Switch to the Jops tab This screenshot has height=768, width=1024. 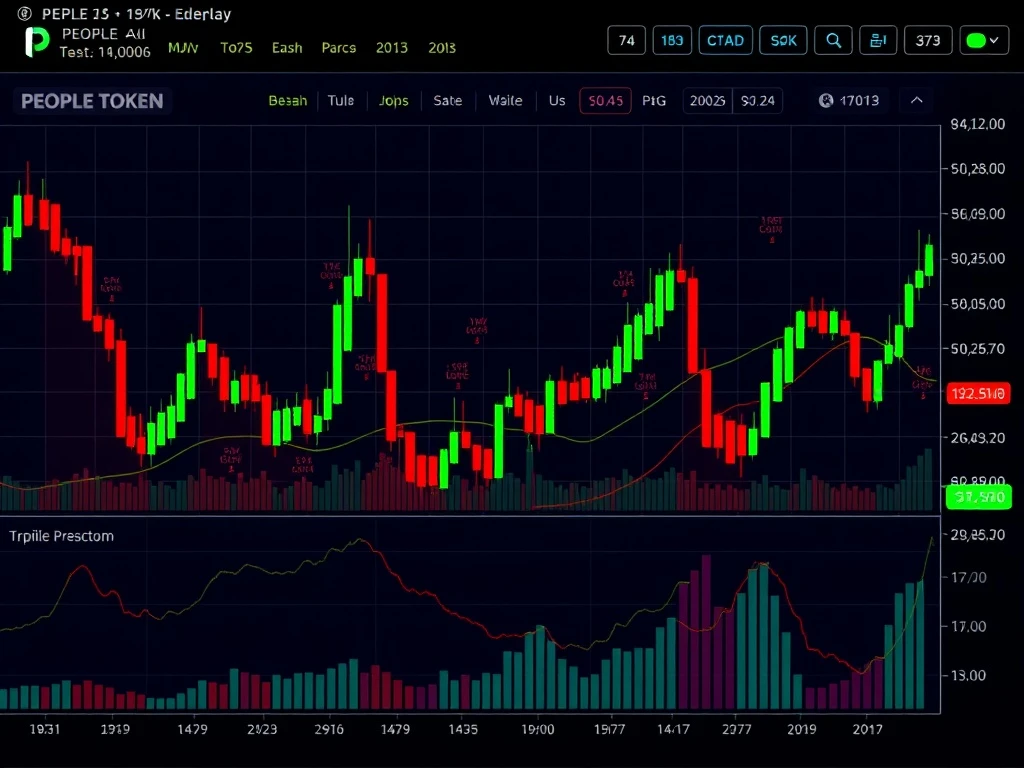(394, 101)
